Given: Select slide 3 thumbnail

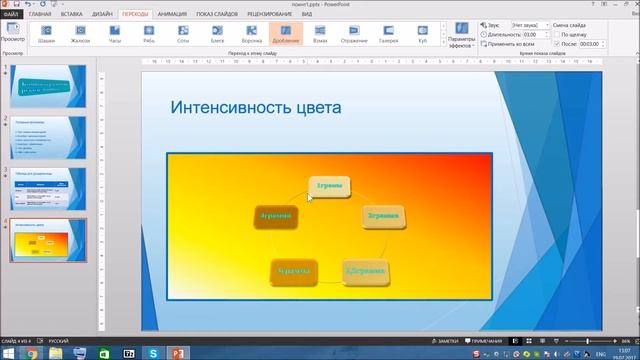Looking at the screenshot, I should point(48,189).
